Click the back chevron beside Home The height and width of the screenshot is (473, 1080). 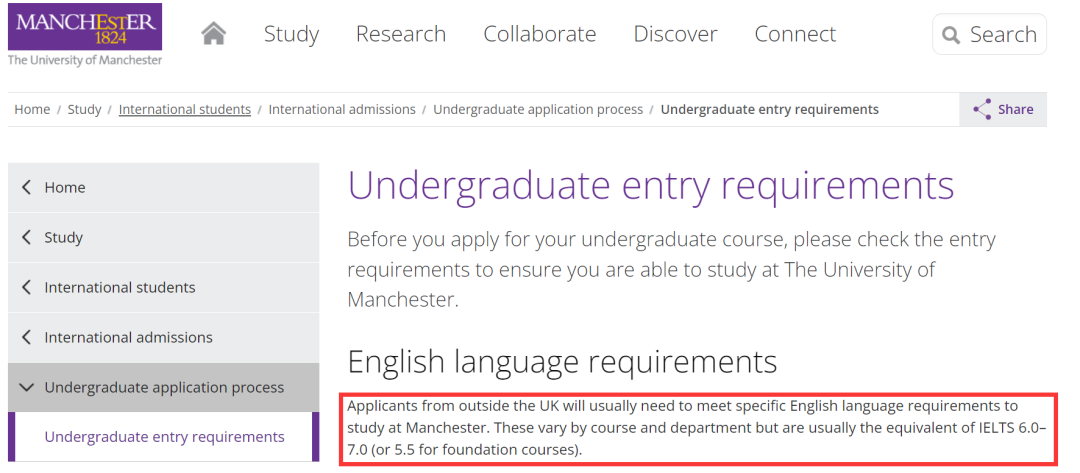26,187
